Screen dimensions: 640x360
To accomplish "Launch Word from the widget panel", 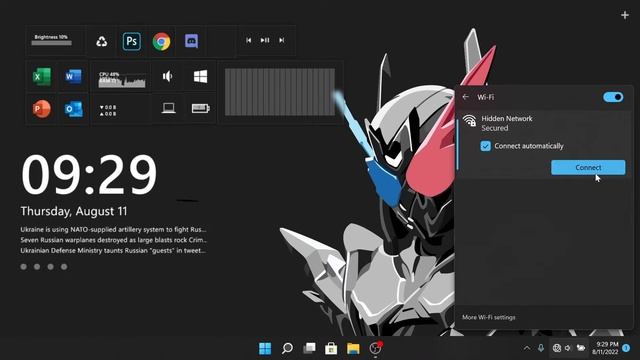I will (73, 76).
